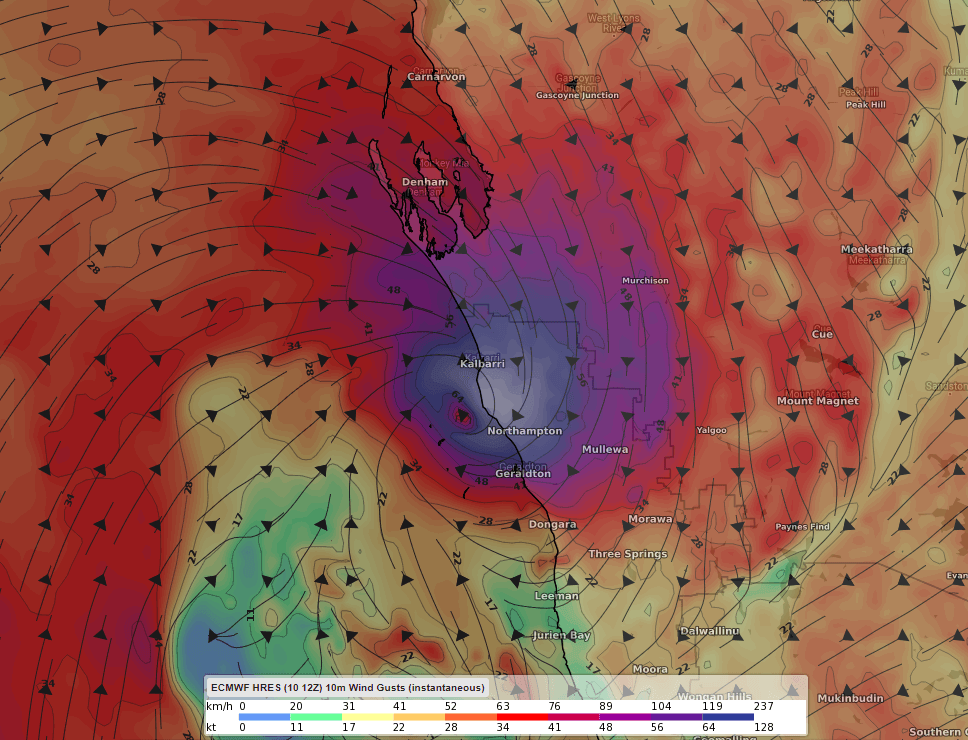The image size is (968, 740).
Task: Click the Mullewa town label
Action: coord(605,450)
